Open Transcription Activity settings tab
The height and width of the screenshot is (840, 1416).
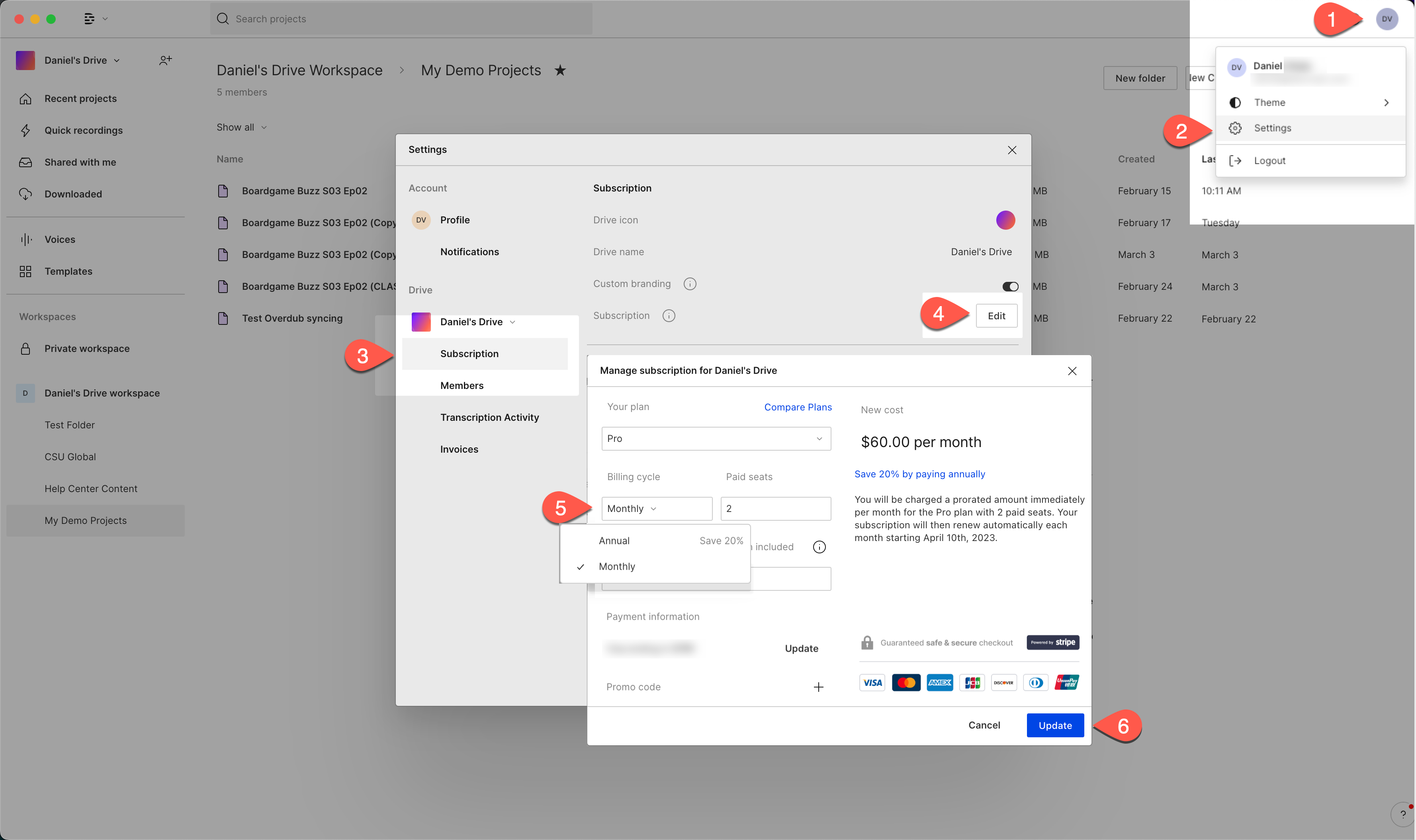coord(489,417)
